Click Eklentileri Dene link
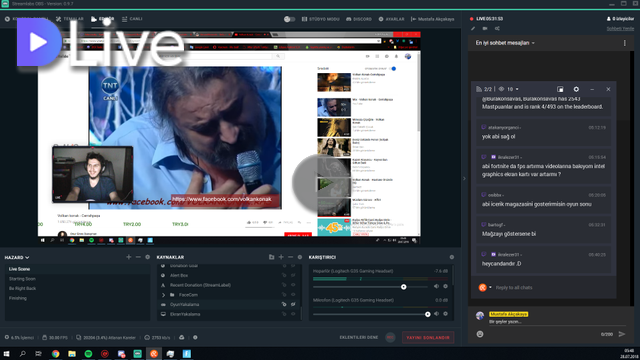Viewport: 640px width, 360px height. [359, 338]
